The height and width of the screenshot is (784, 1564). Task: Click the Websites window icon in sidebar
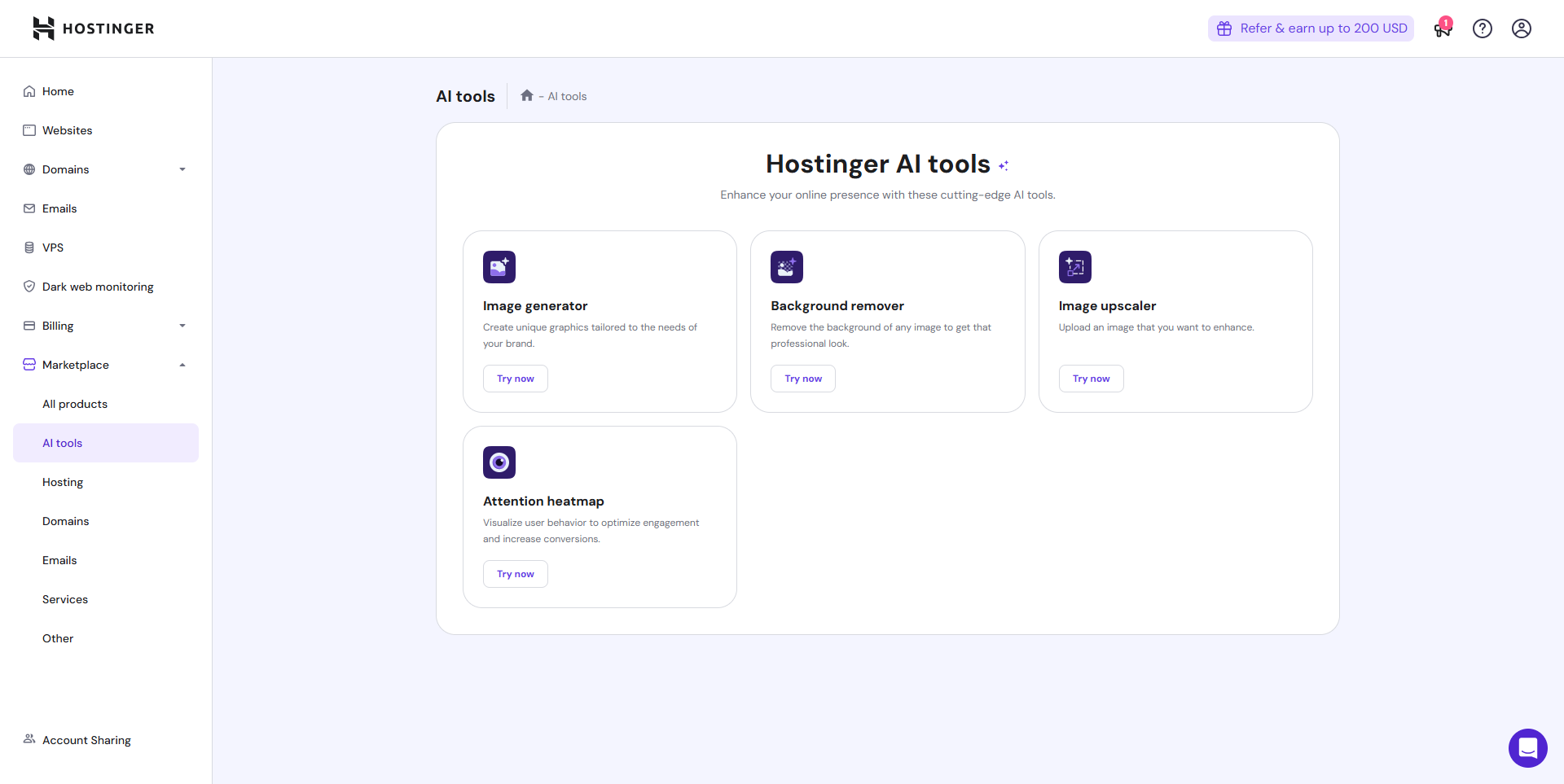(x=29, y=130)
